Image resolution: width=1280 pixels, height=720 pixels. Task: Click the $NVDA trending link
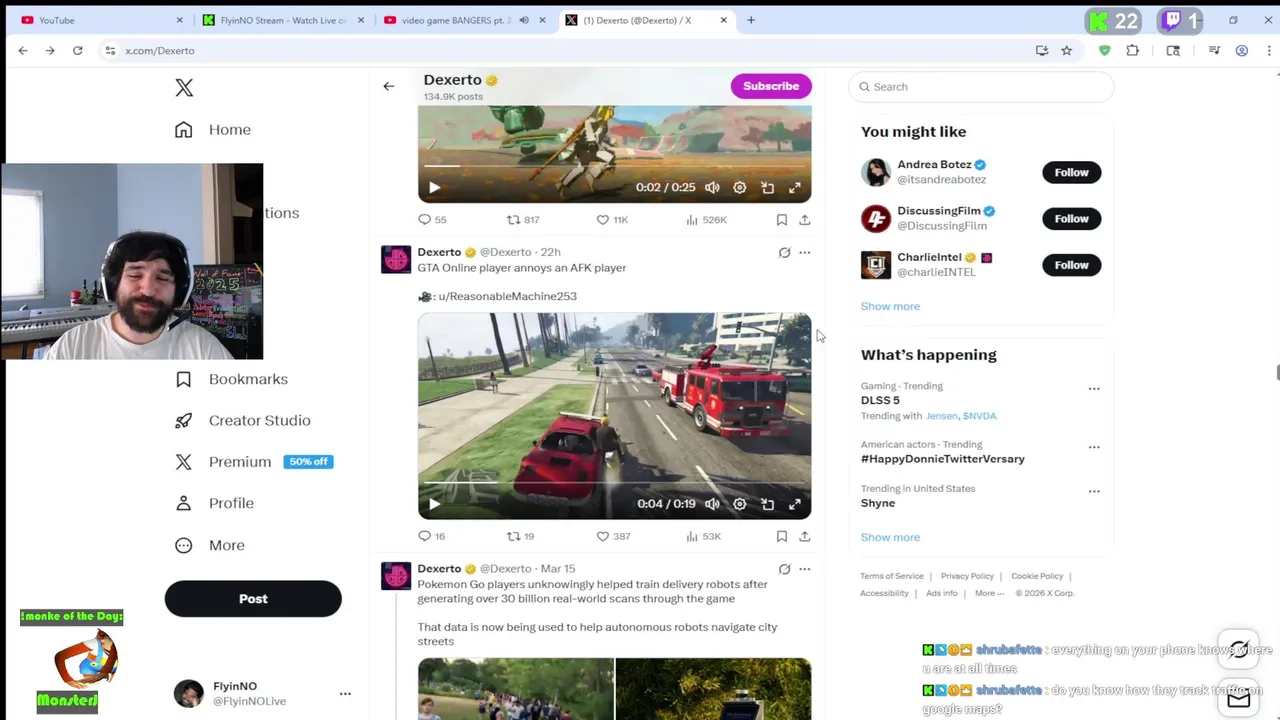[979, 416]
